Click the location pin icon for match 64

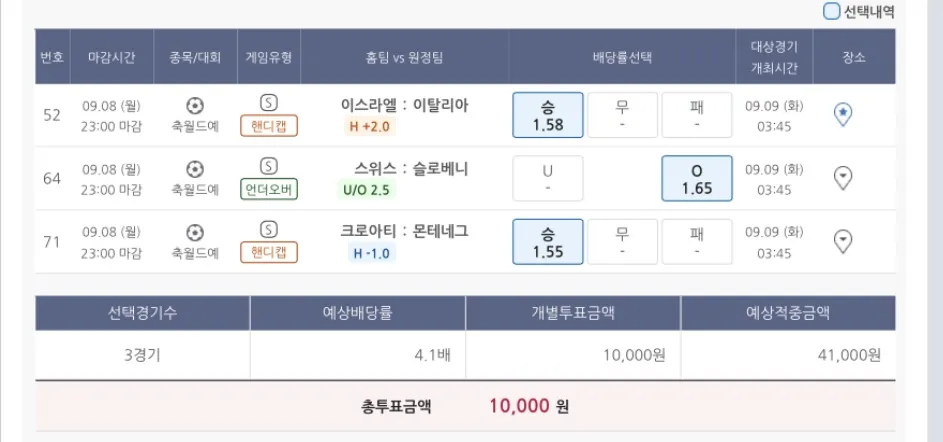[843, 178]
